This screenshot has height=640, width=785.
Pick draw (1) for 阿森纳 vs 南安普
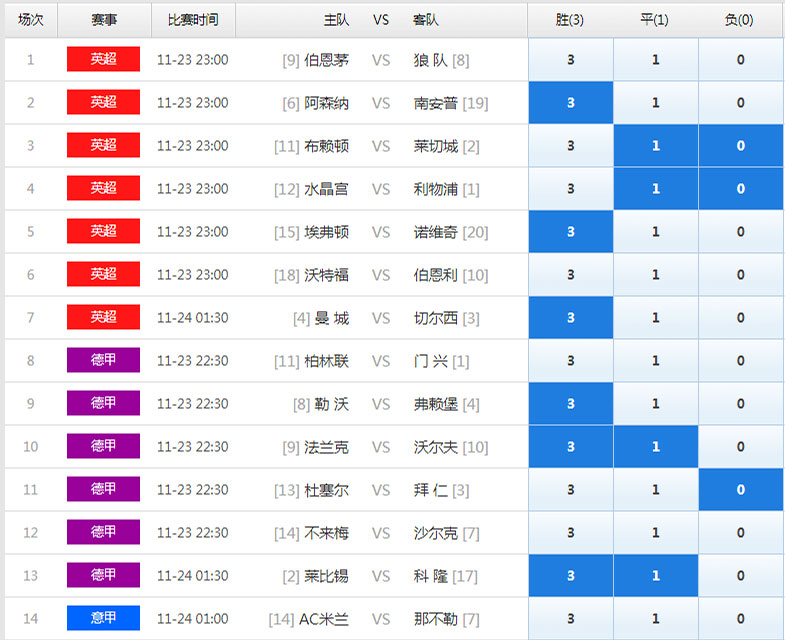tap(656, 103)
